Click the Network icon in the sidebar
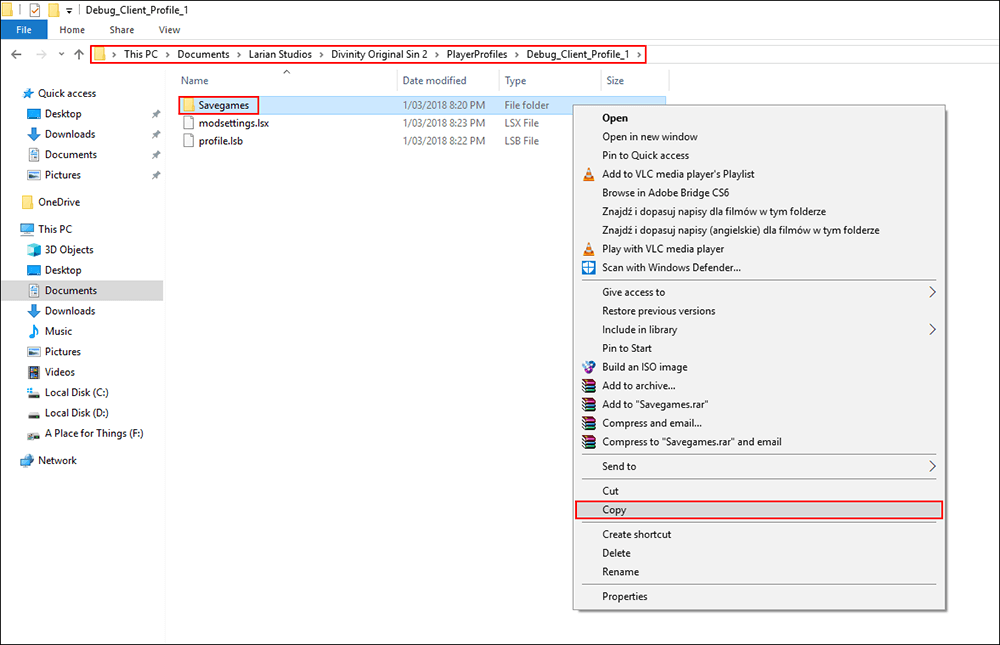 coord(27,461)
